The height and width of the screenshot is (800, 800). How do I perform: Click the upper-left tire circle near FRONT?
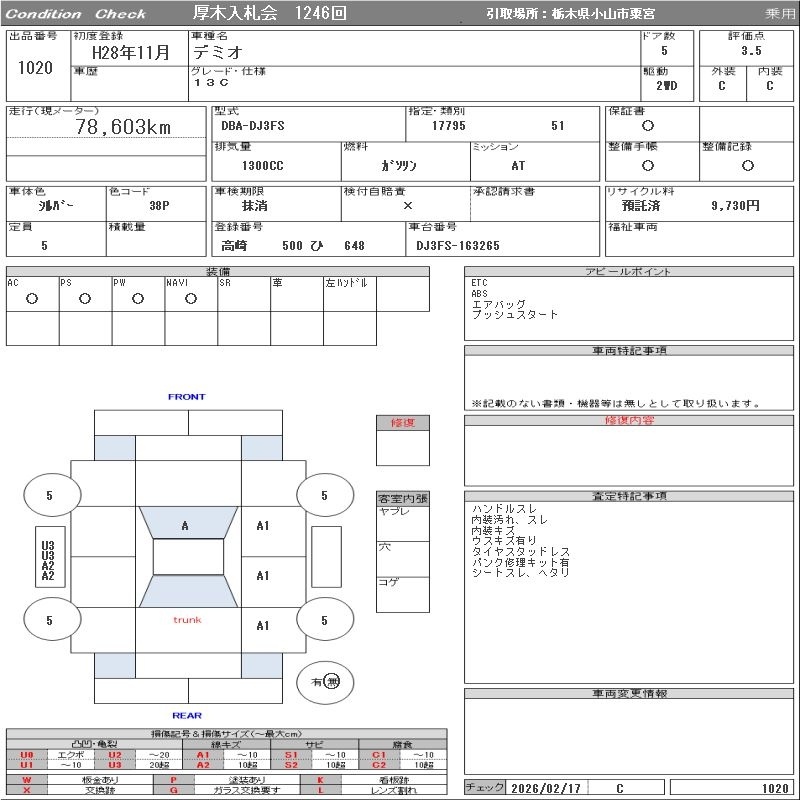(x=51, y=495)
